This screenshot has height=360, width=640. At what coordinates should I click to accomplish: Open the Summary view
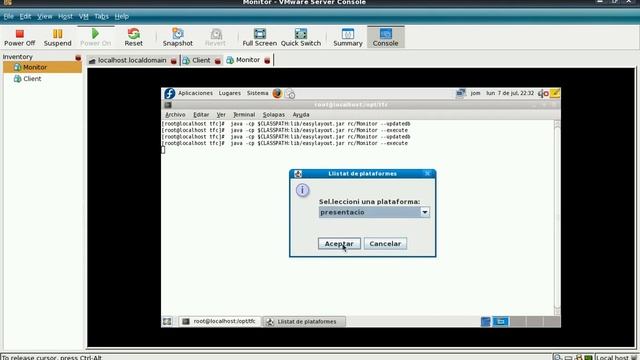coord(348,38)
